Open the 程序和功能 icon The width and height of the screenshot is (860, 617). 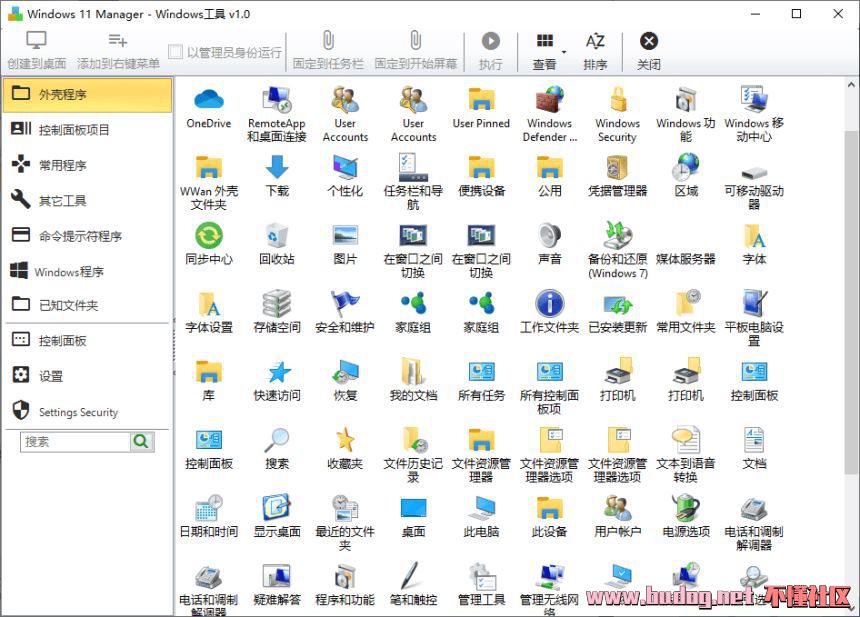pyautogui.click(x=345, y=575)
